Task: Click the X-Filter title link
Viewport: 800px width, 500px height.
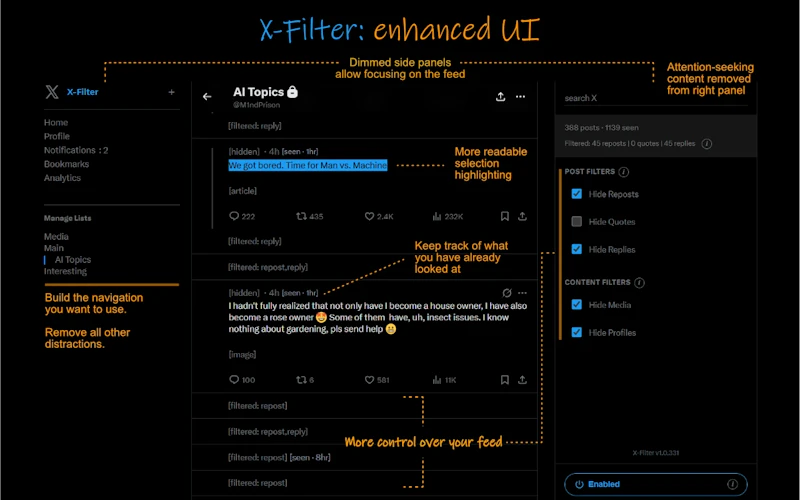Action: coord(83,92)
